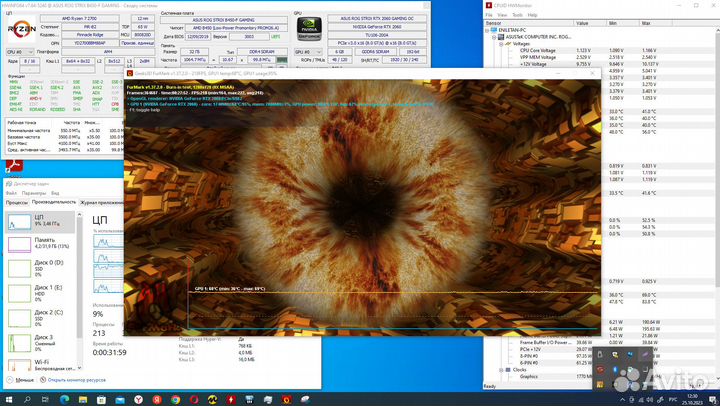720x406 pixels.
Task: Collapse ENLETAN-PC tree node in HWMonitor
Action: [487, 29]
